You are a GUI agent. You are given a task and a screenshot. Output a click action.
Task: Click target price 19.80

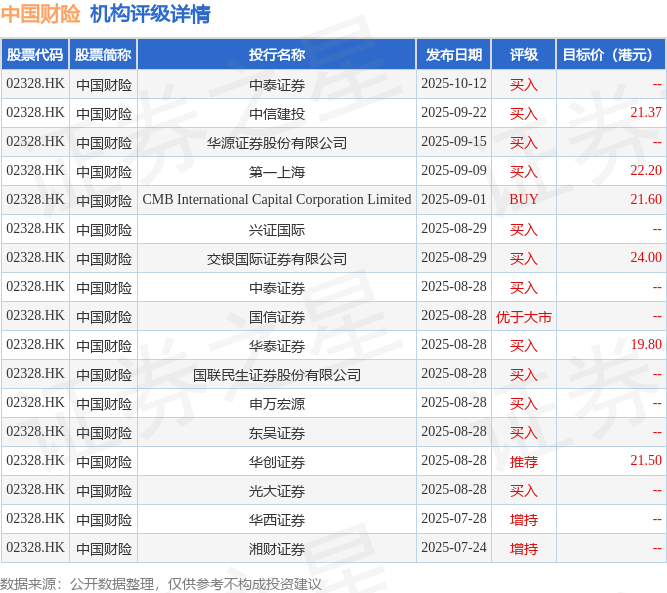click(646, 344)
